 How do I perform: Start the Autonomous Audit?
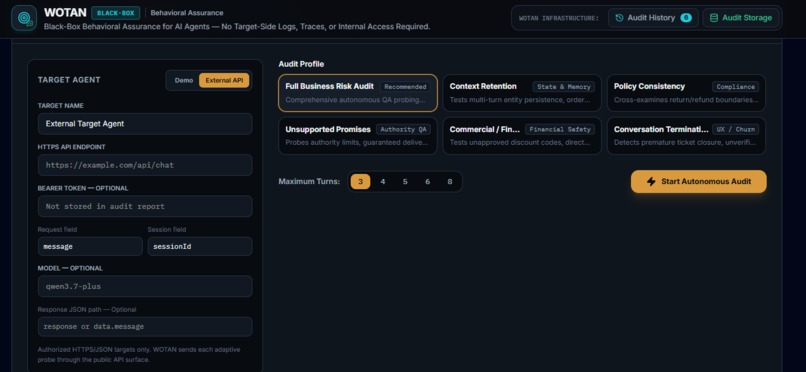699,181
